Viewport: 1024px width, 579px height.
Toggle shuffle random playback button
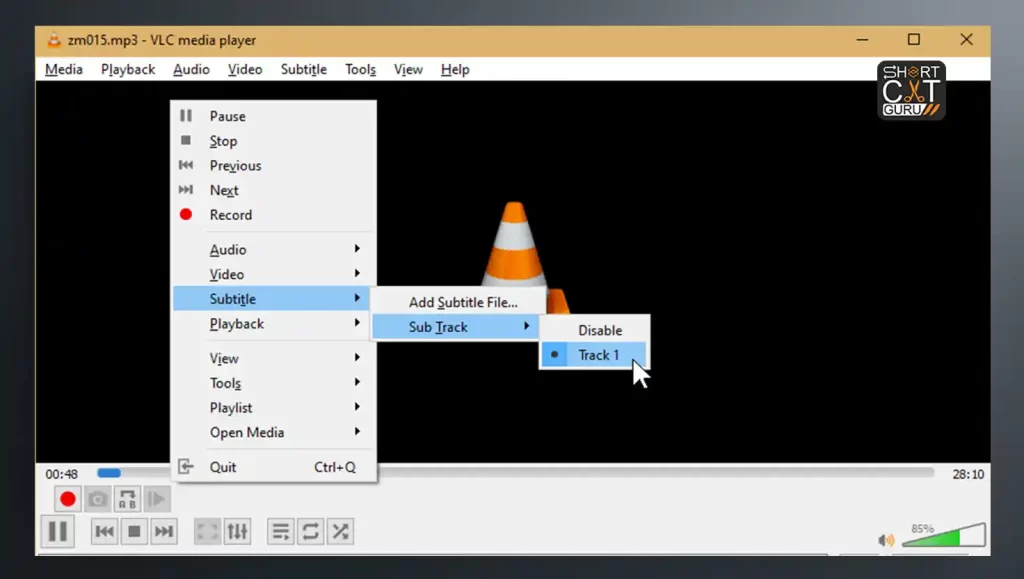pos(340,531)
